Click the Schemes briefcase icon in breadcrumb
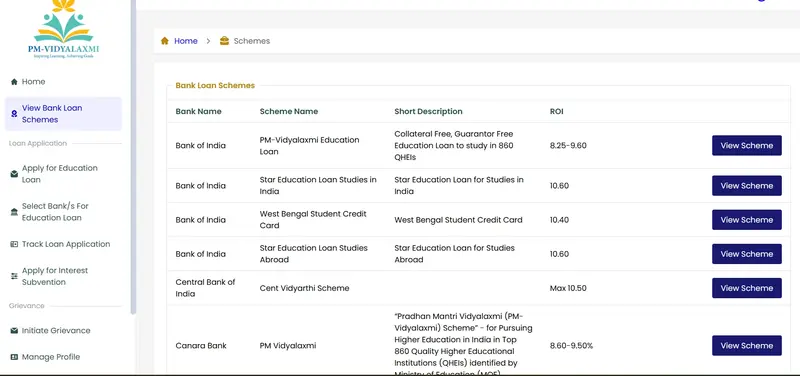 224,41
